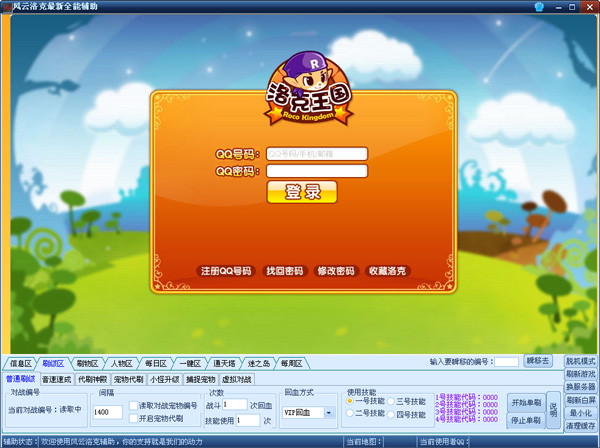Select the 虚拟对战 sub-tab
Viewport: 600px width, 448px height.
(x=236, y=379)
